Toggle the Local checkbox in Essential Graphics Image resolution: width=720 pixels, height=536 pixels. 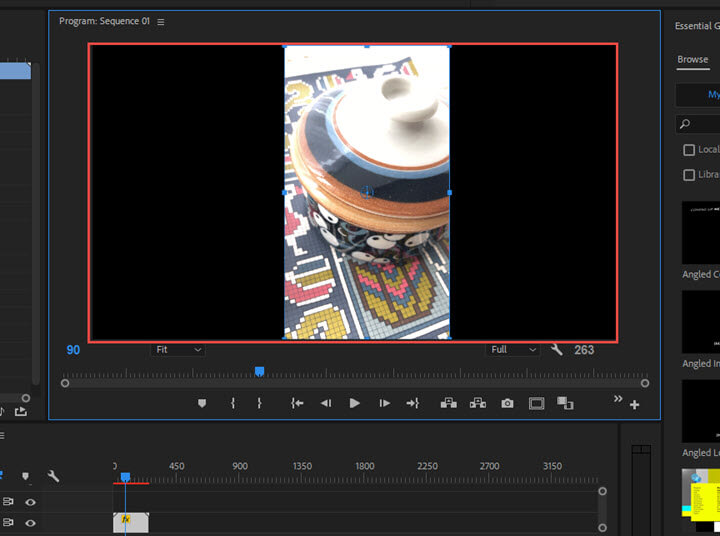point(689,150)
